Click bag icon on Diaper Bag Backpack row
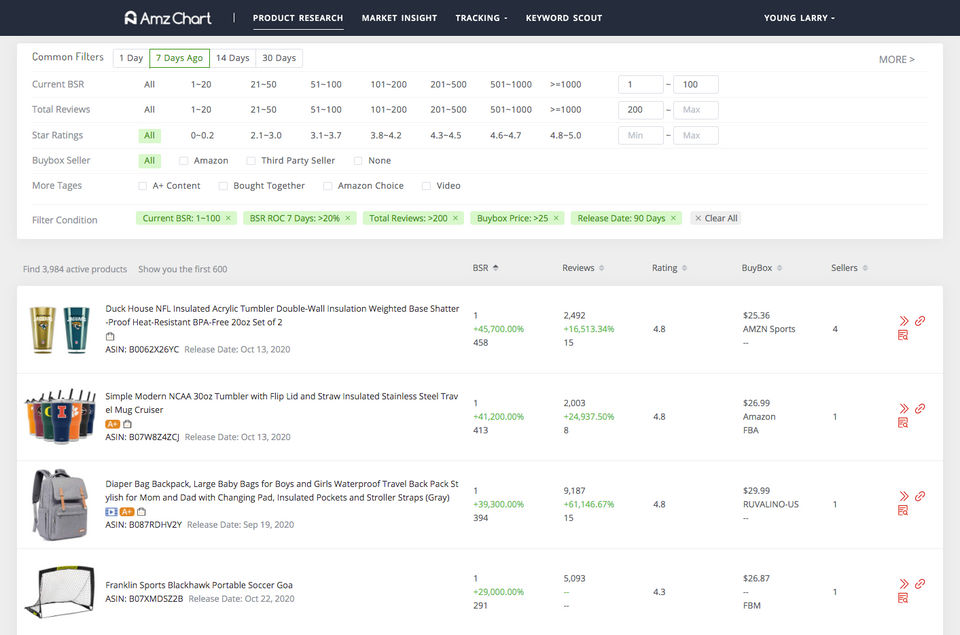Screen dimensions: 960x635 141,512
